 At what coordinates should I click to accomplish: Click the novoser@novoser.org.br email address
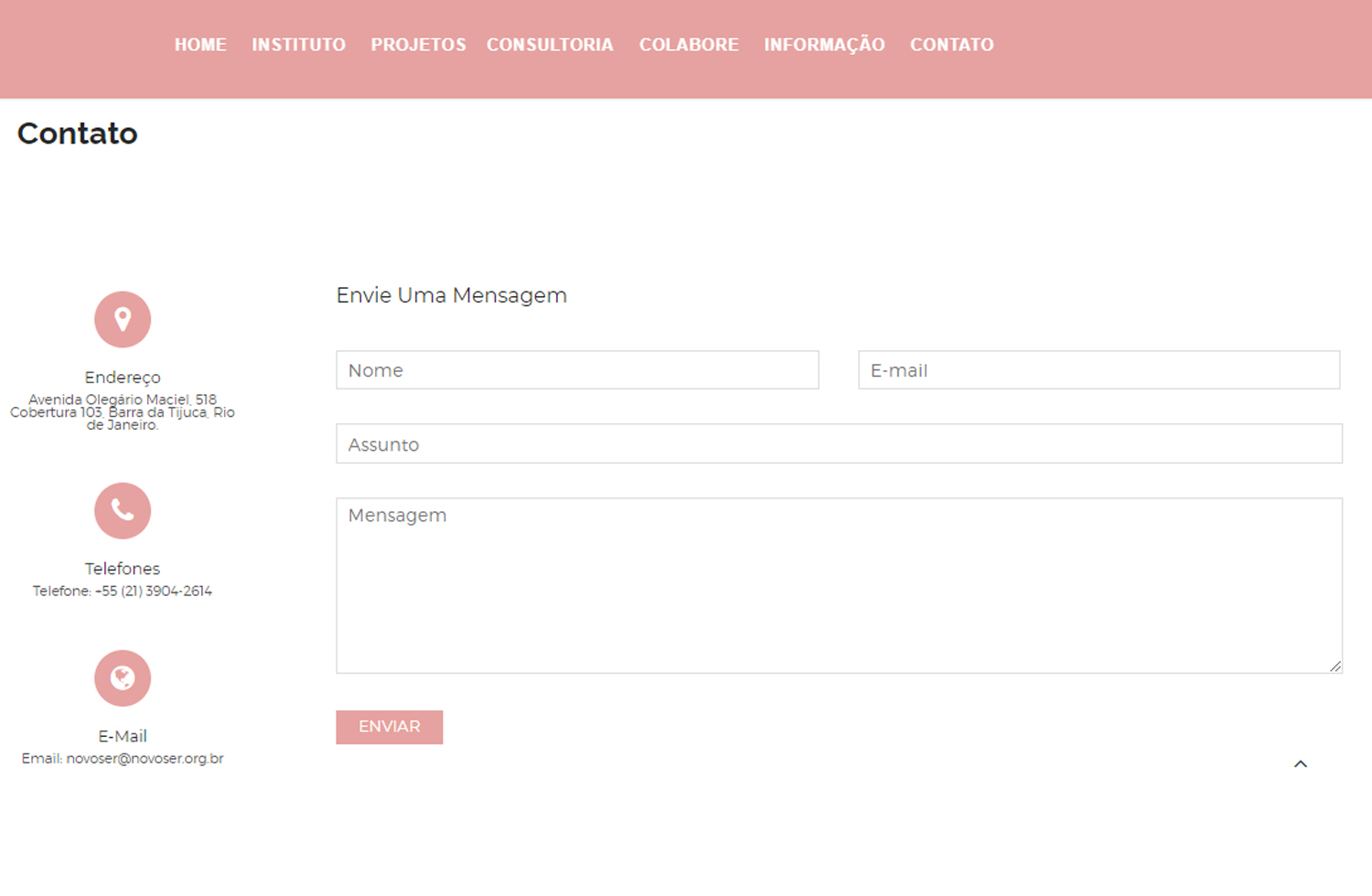tap(145, 758)
